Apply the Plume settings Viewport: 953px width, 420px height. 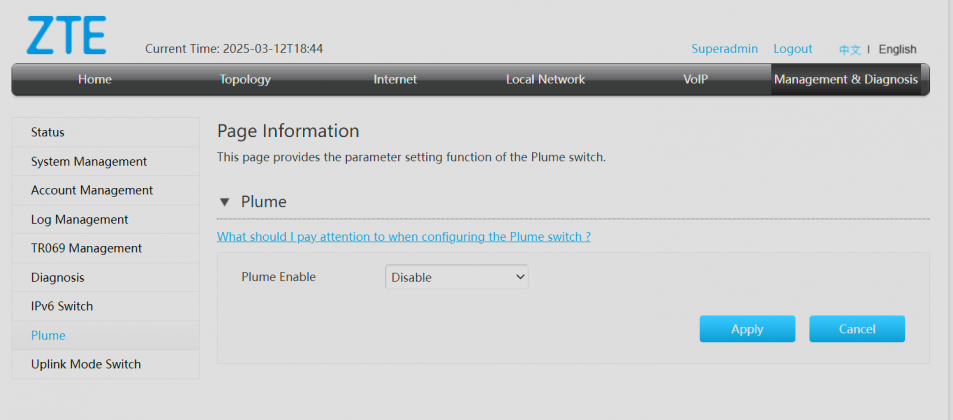coord(747,329)
